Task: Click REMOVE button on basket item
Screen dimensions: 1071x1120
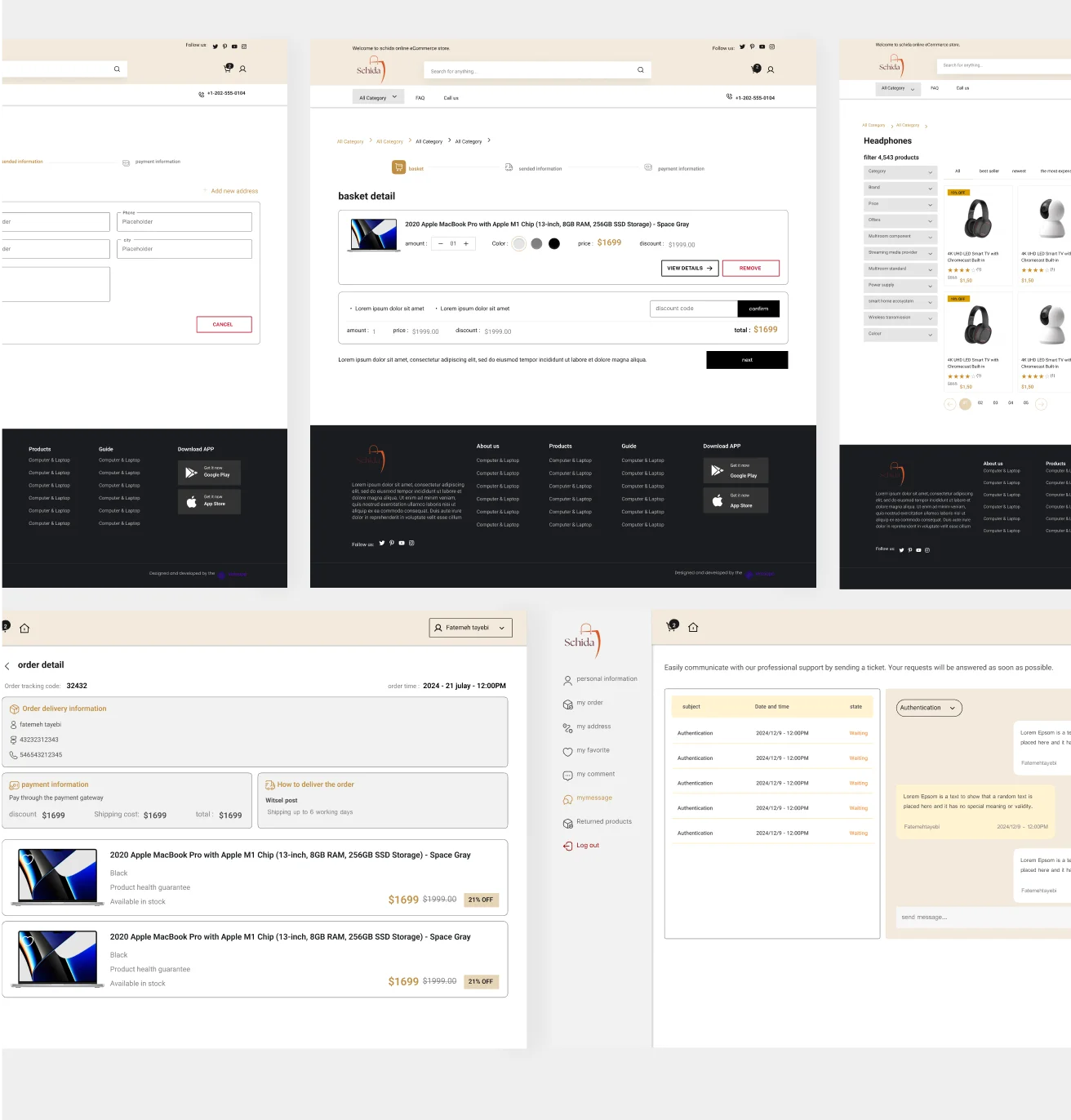Action: [750, 268]
